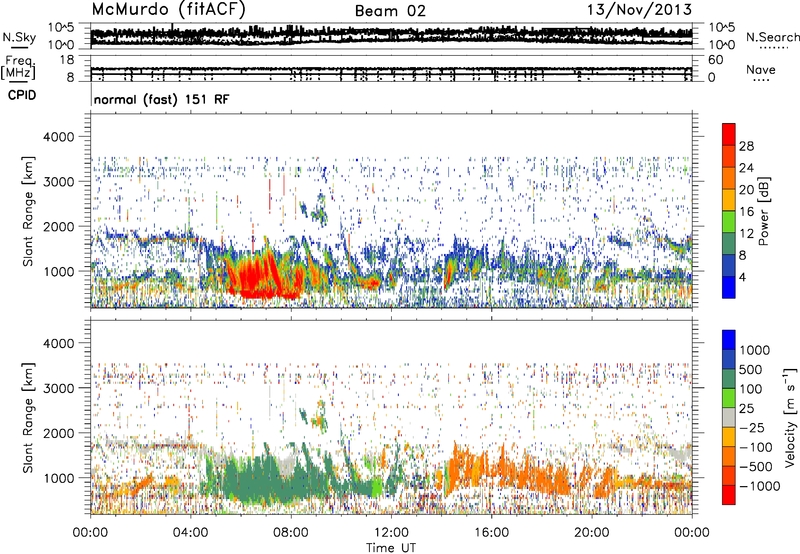Image resolution: width=800 pixels, height=554 pixels.
Task: Click the N.Search legend label
Action: (772, 37)
